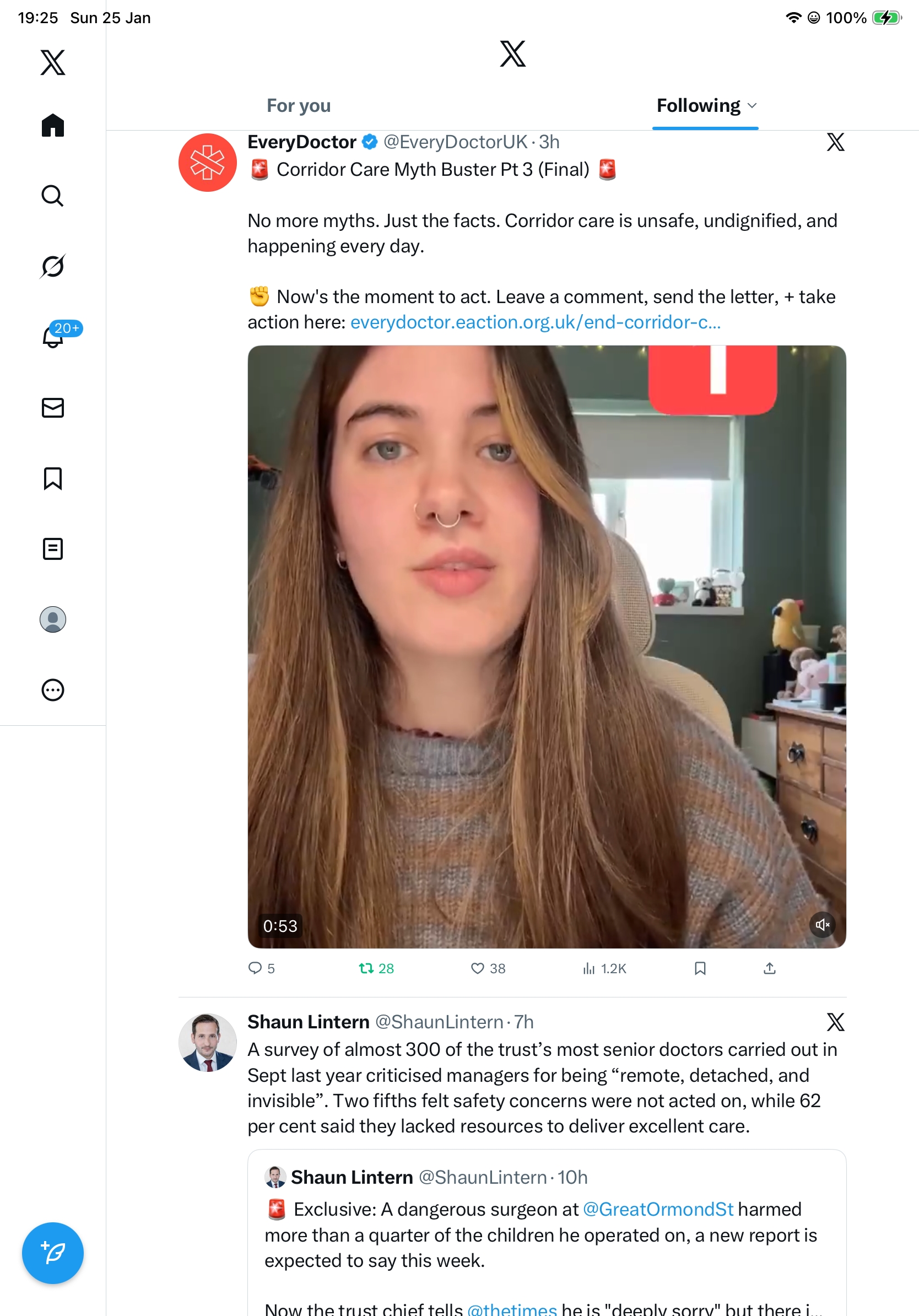
Task: Bookmark the EveryDoctor post
Action: [x=700, y=968]
